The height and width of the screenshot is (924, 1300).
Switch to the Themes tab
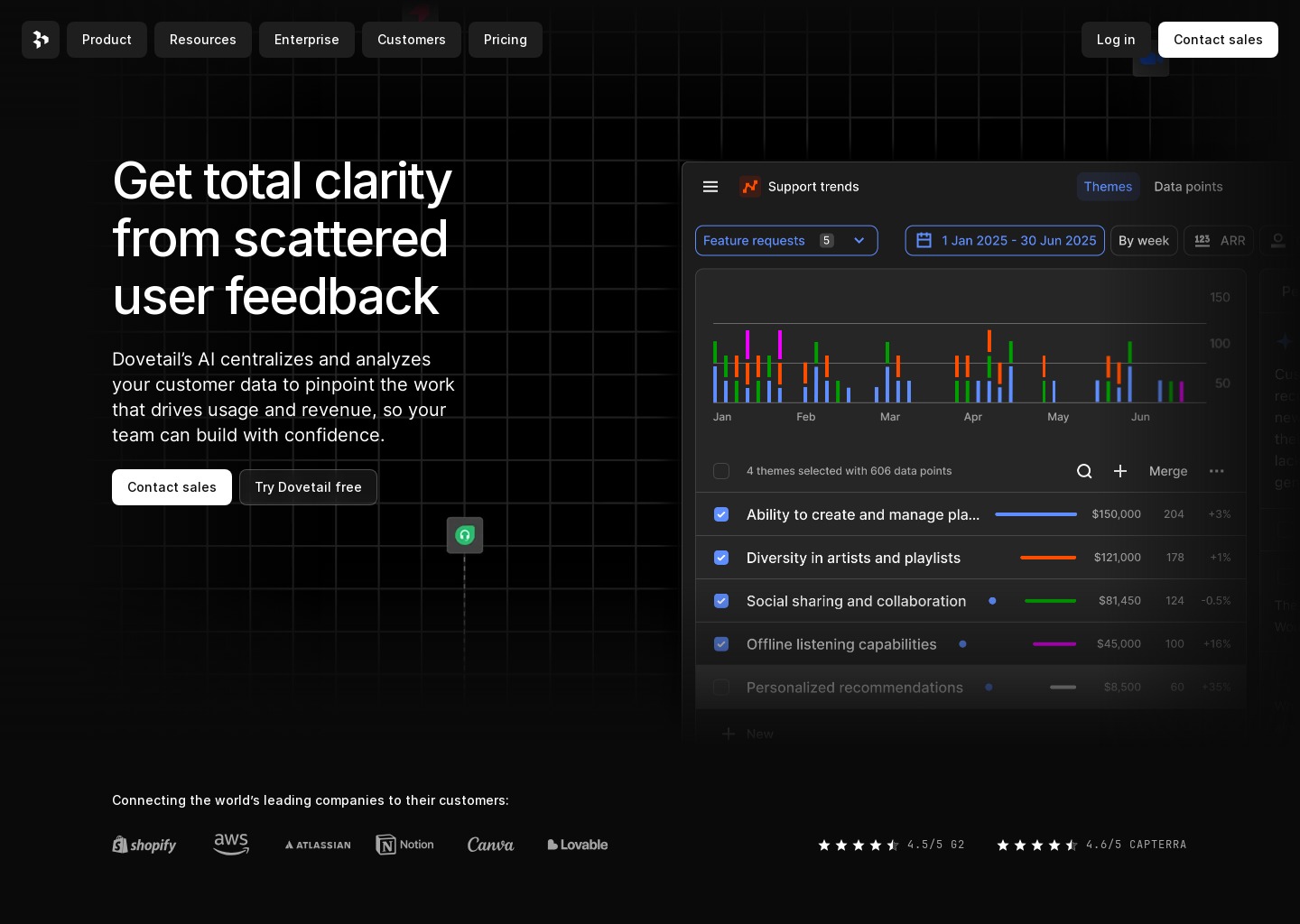1108,187
